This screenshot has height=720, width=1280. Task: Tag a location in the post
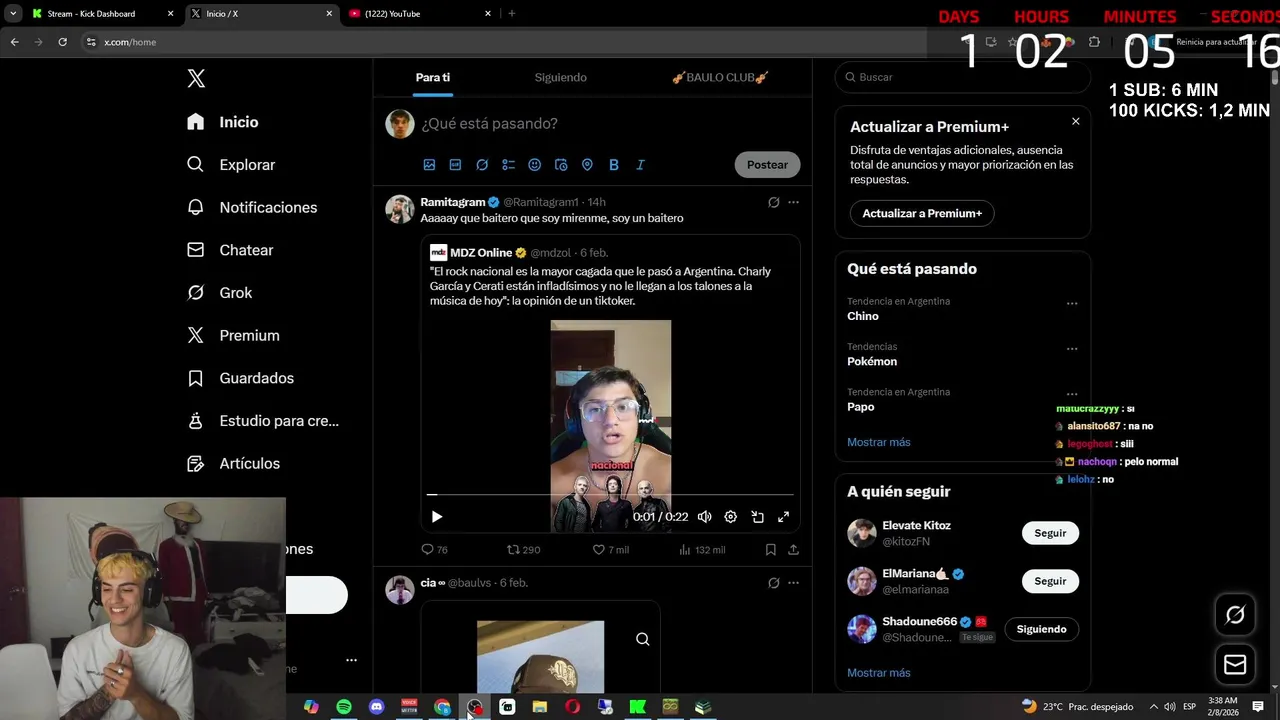pyautogui.click(x=587, y=165)
